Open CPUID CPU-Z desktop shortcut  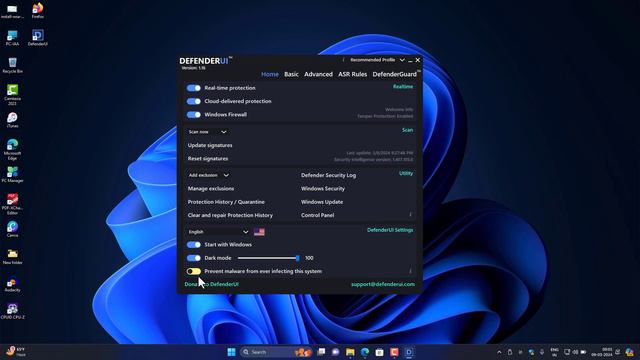12,311
